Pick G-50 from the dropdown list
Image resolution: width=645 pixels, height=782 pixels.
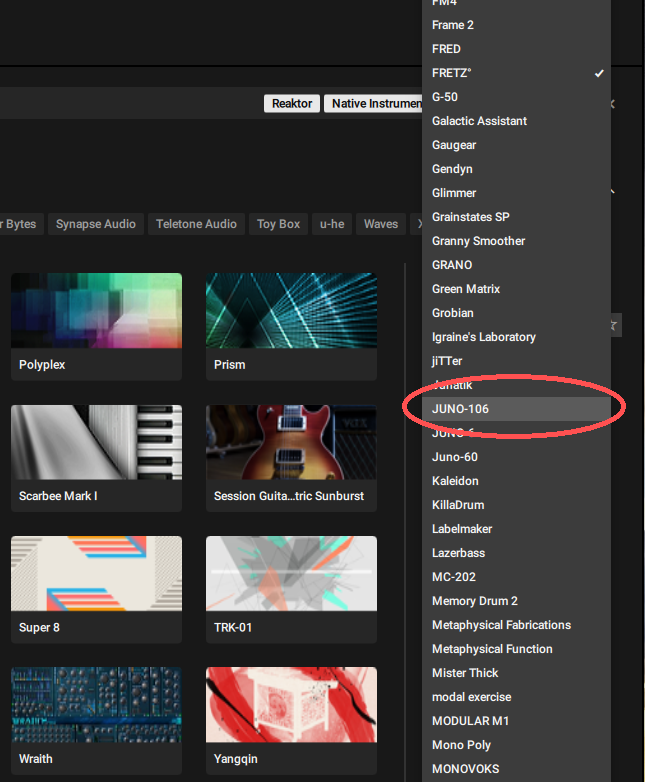click(516, 97)
